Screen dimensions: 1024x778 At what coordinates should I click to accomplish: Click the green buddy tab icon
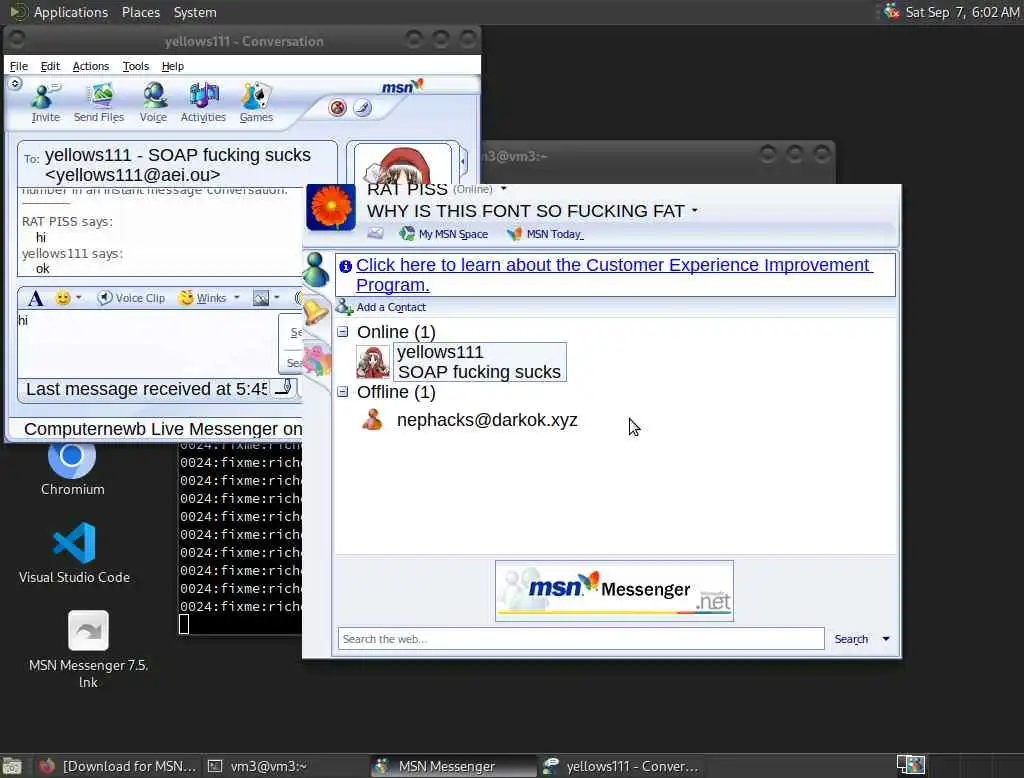tap(316, 270)
